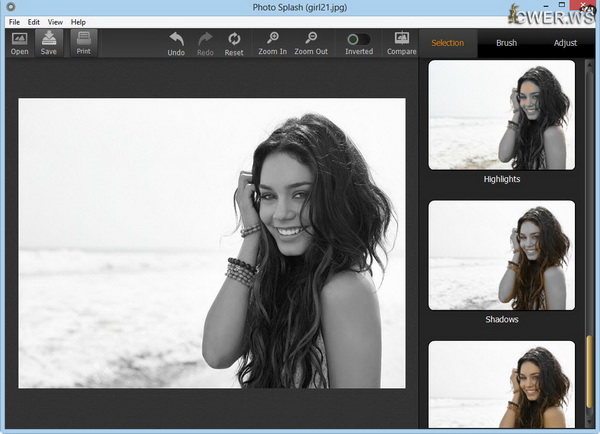This screenshot has width=600, height=434.
Task: Toggle the Inverted switch
Action: [x=359, y=39]
